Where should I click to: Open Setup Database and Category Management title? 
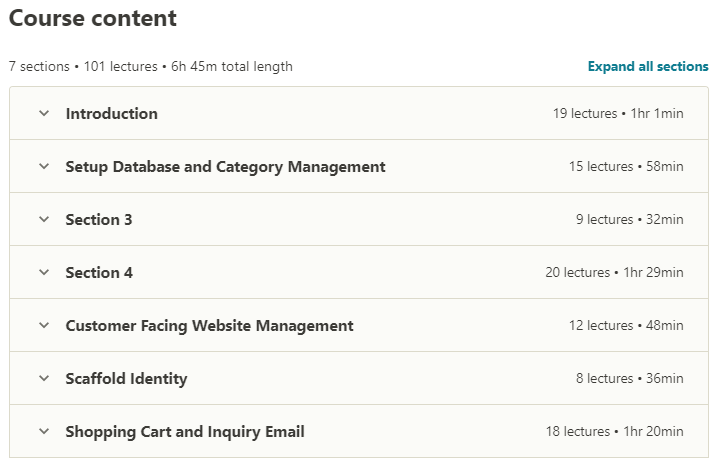coord(225,167)
